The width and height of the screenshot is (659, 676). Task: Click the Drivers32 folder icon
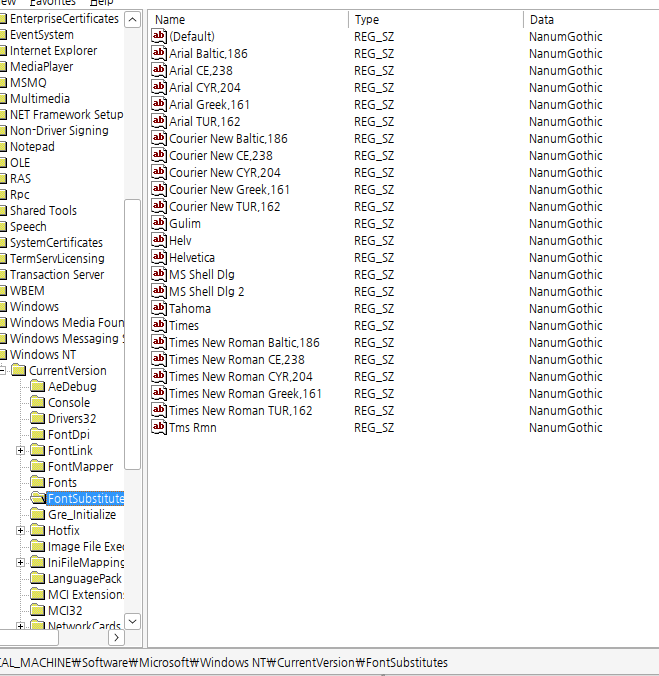coord(37,418)
